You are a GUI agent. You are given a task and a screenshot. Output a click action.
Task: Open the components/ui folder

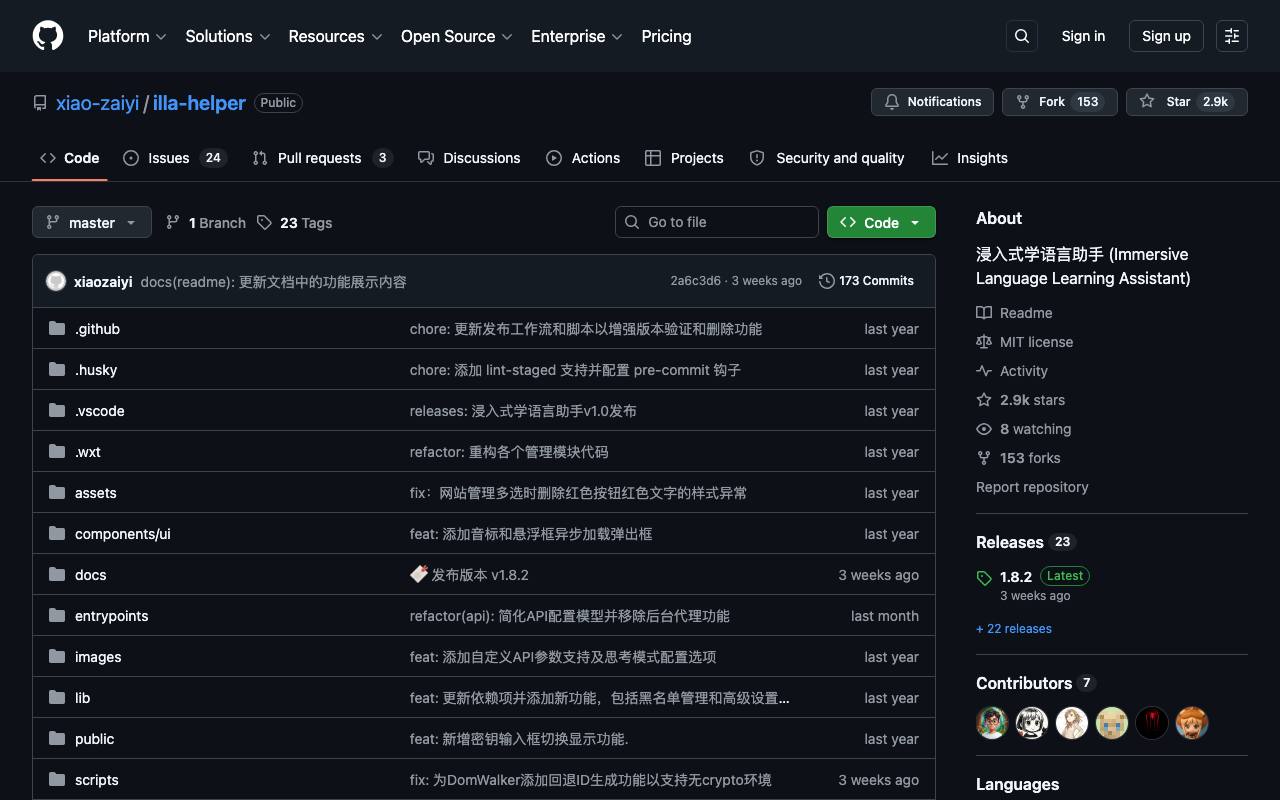[x=123, y=534]
